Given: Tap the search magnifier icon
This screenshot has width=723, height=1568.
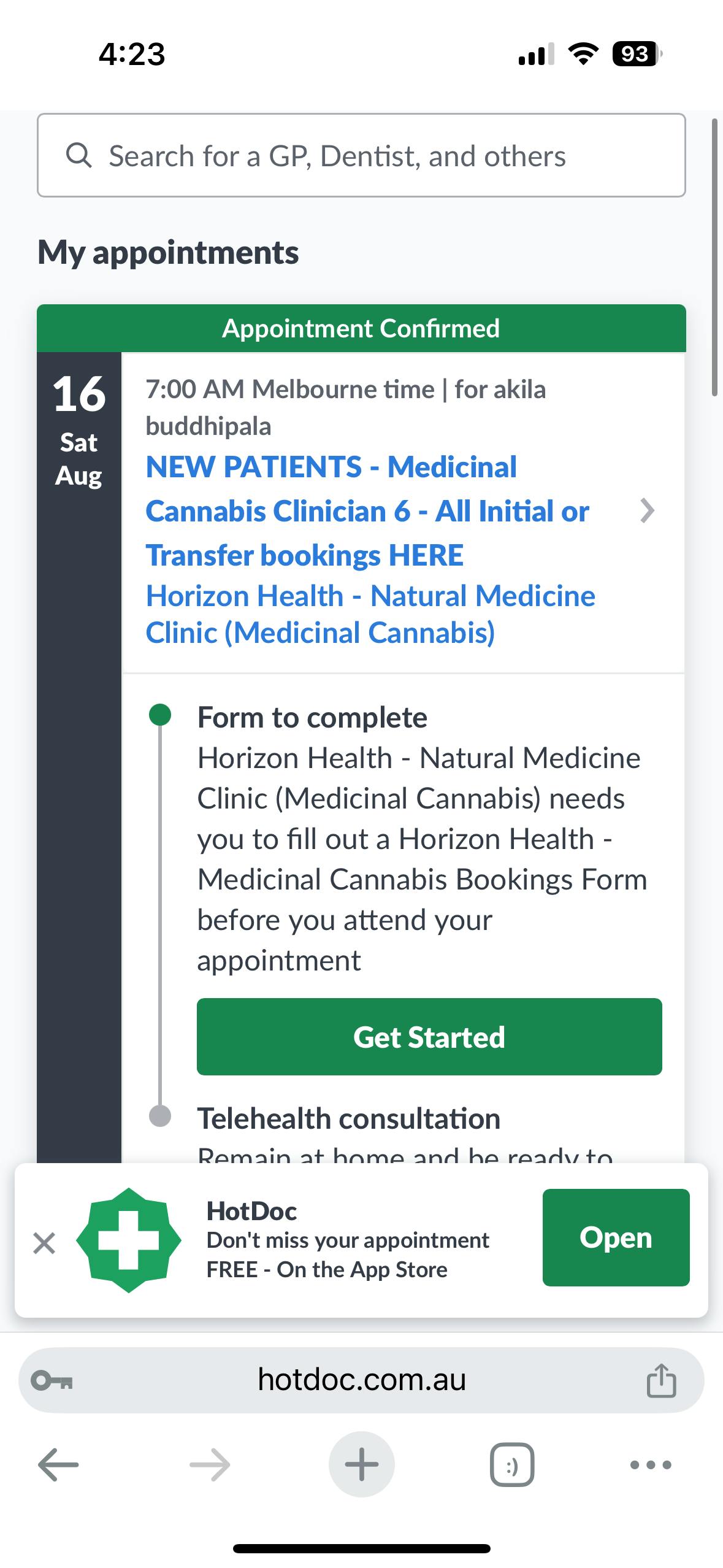Looking at the screenshot, I should (x=78, y=156).
